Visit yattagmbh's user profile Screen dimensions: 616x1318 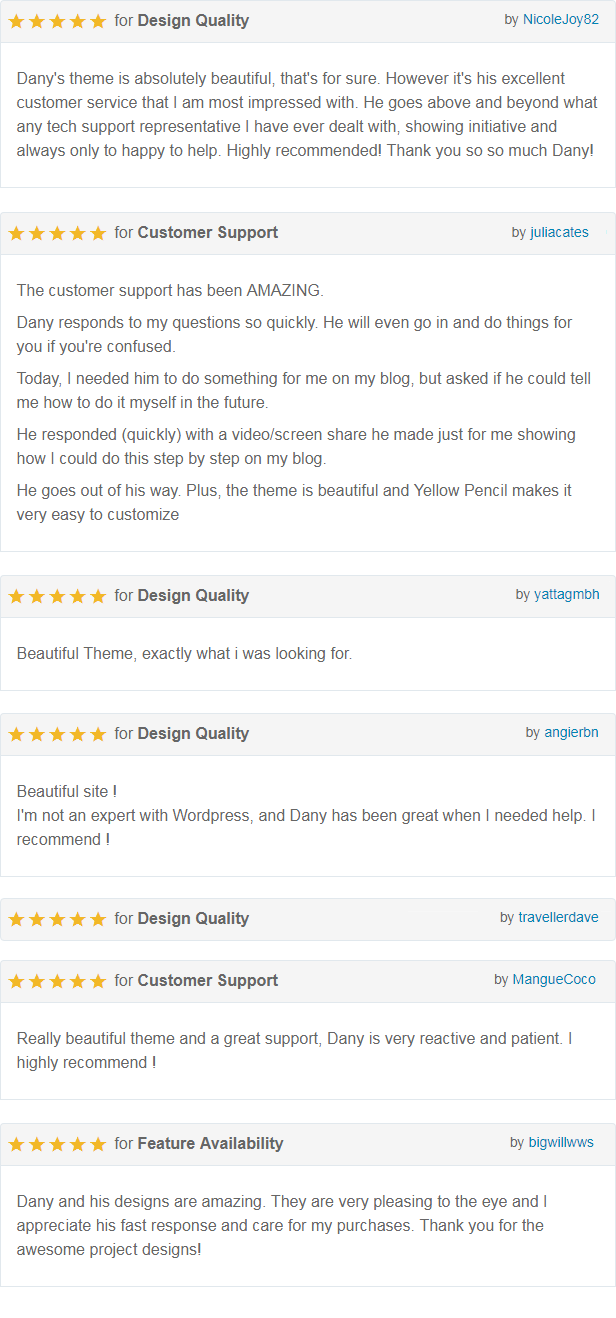click(567, 594)
